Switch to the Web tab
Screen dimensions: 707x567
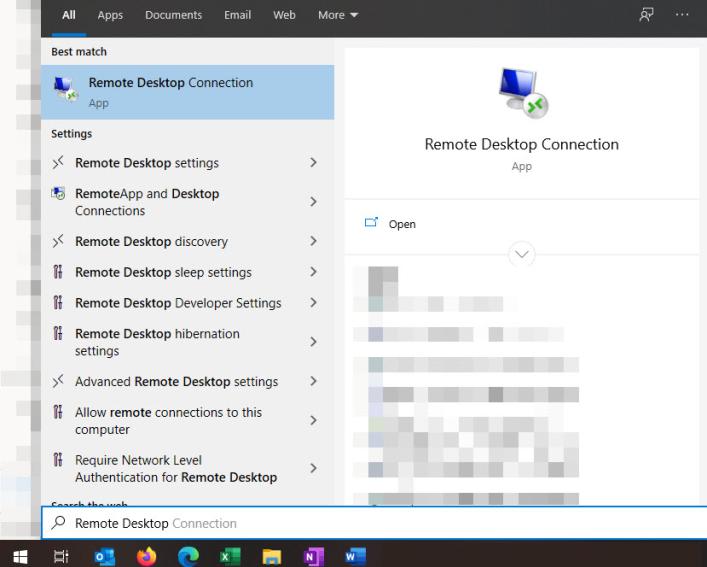point(284,15)
